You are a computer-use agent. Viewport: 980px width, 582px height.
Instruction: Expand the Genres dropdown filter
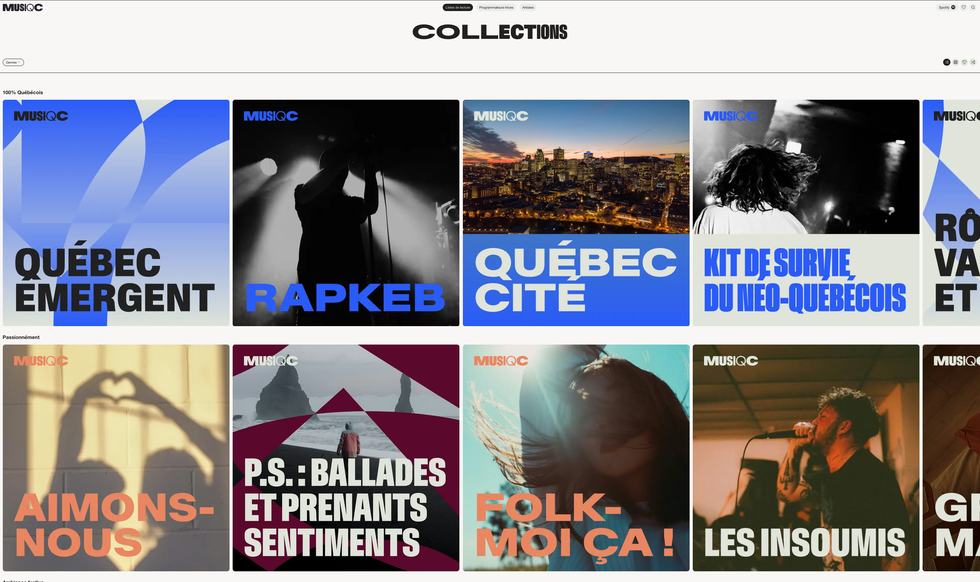tap(13, 62)
